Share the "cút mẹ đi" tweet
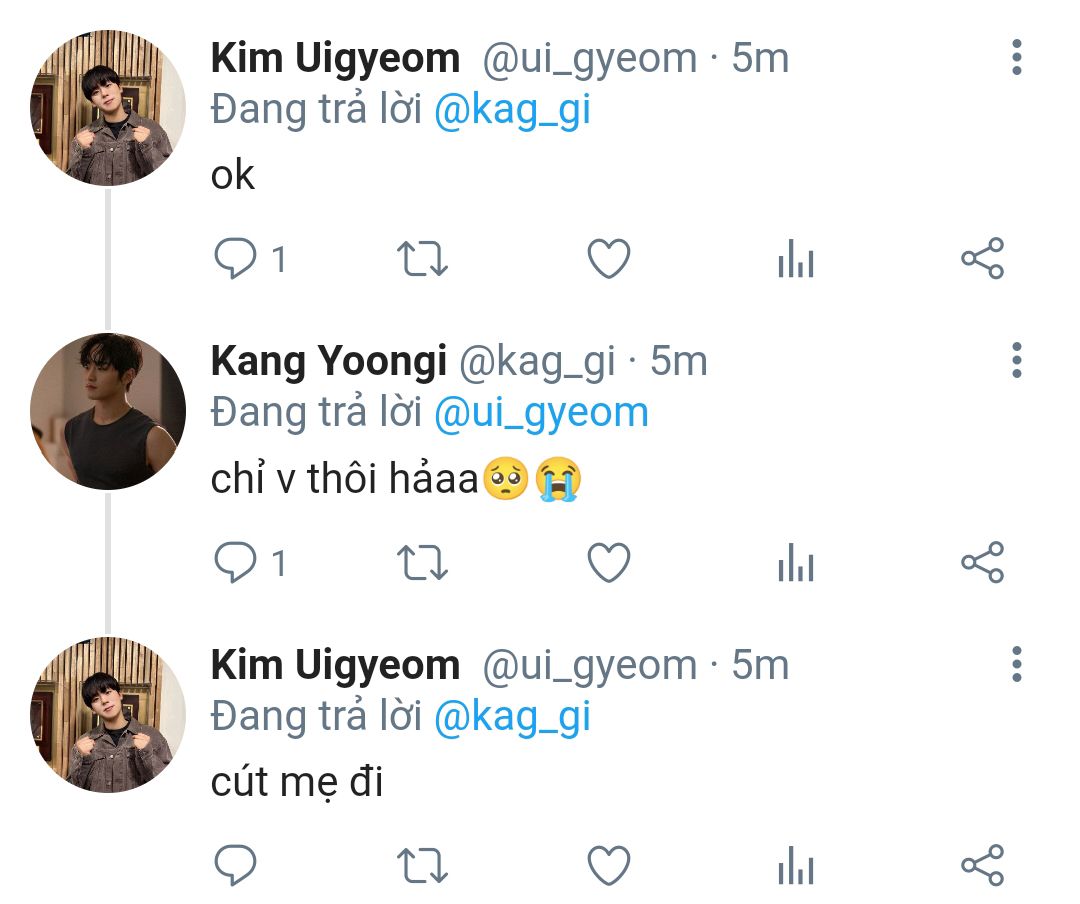The width and height of the screenshot is (1080, 904). 982,865
